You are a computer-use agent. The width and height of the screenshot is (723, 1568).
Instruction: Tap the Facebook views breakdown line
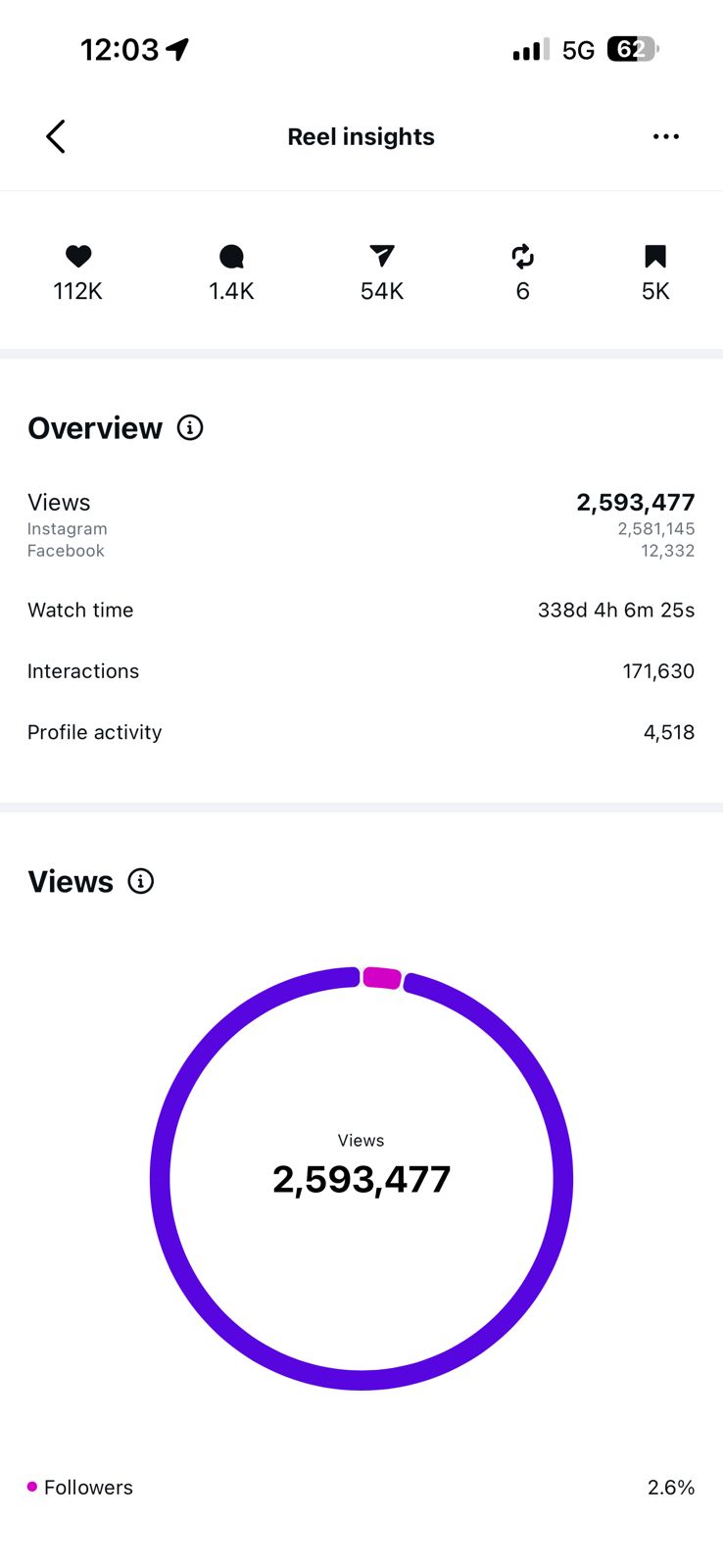click(361, 551)
